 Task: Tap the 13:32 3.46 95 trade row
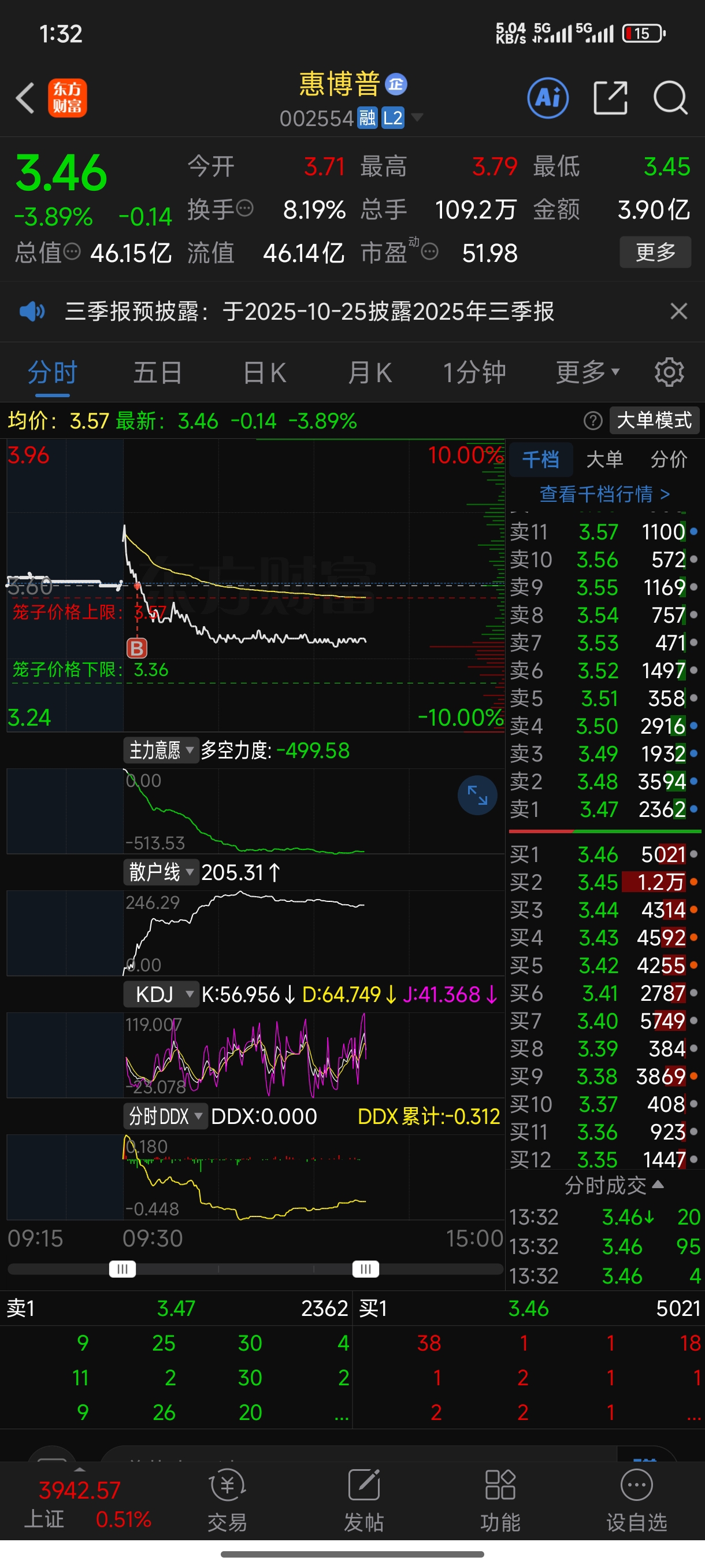tap(605, 1247)
